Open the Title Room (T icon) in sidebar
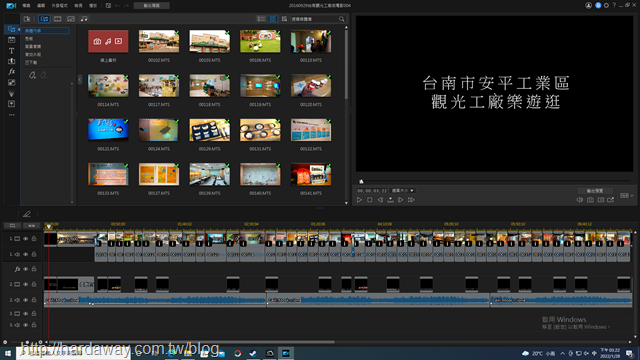The image size is (640, 360). tap(11, 51)
